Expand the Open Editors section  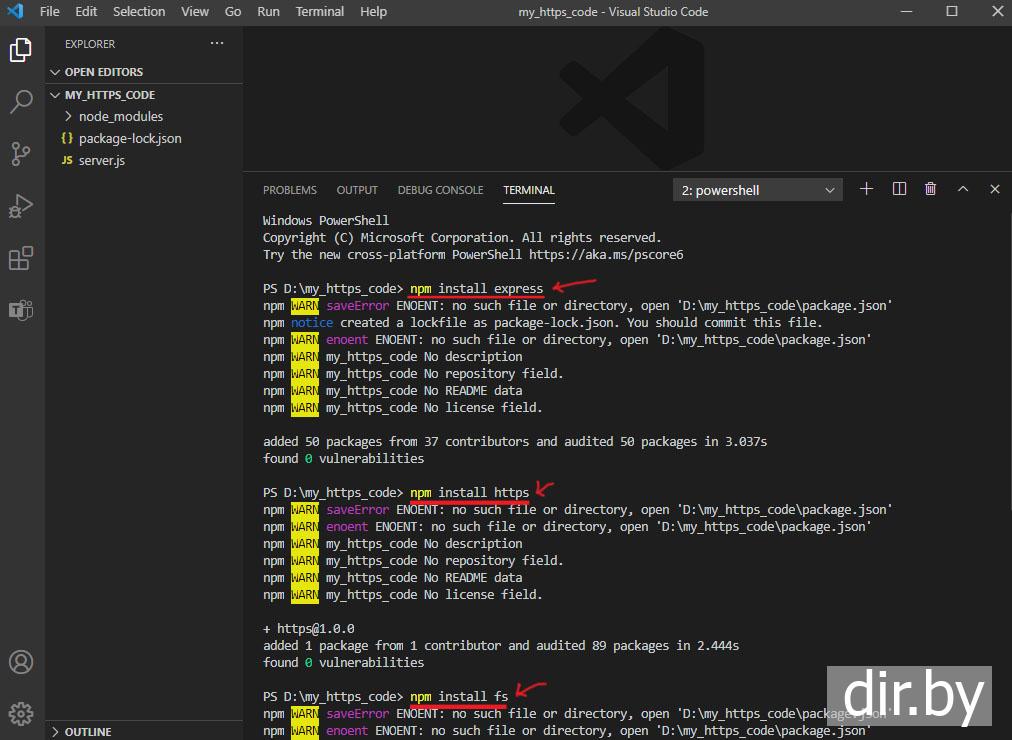pos(103,72)
